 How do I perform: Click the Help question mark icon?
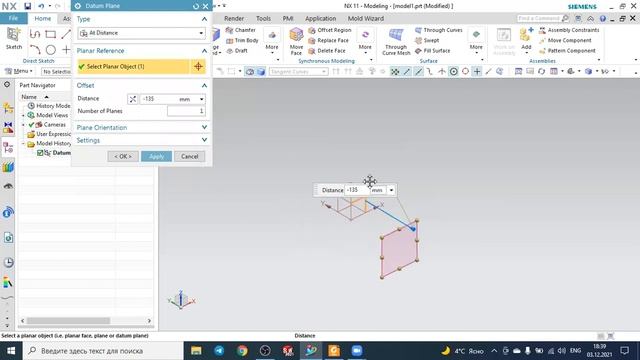[x=603, y=19]
